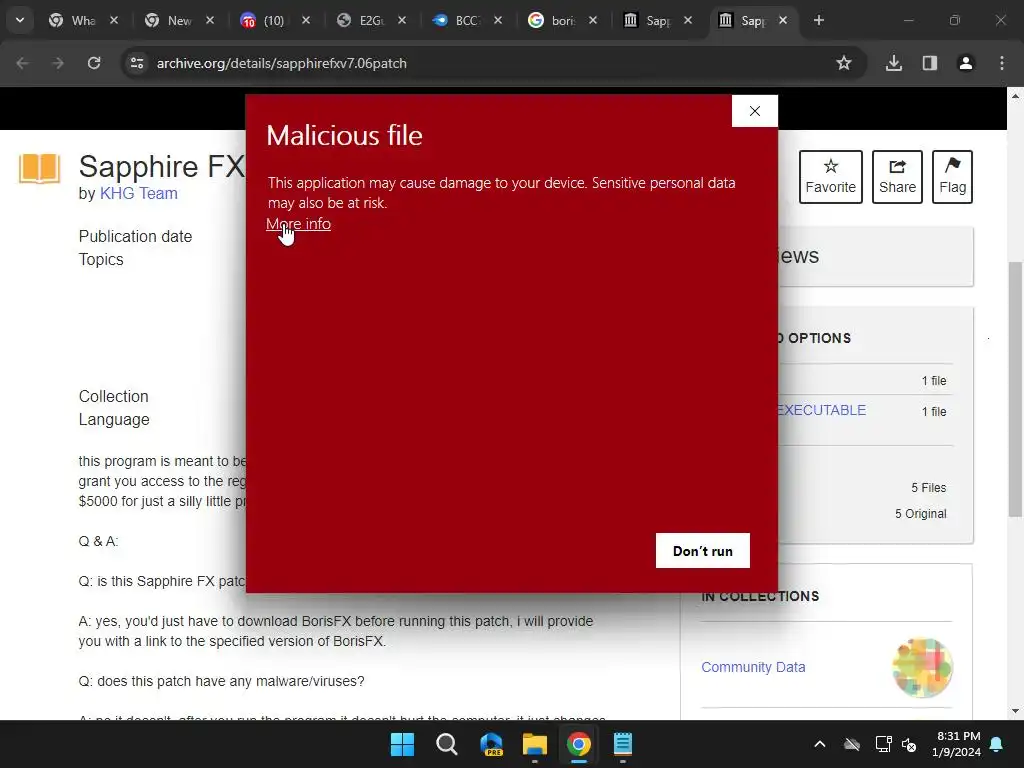The height and width of the screenshot is (768, 1024).
Task: Open the Notepad taskbar icon
Action: (x=623, y=744)
